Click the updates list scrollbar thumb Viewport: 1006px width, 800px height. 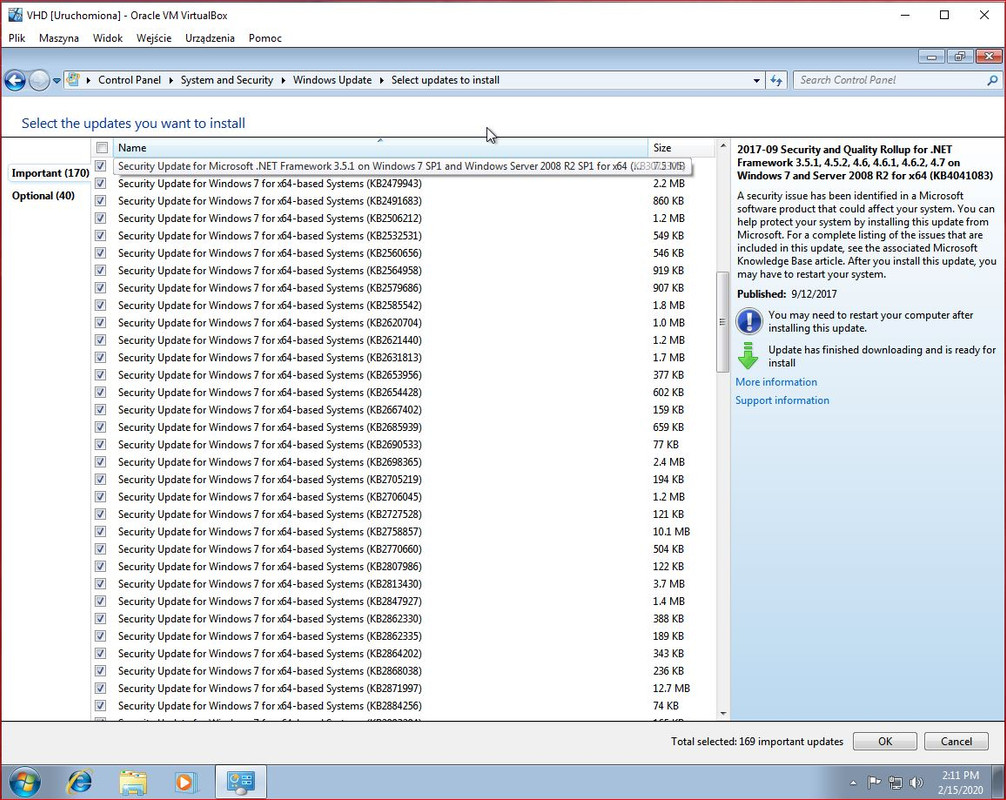722,322
